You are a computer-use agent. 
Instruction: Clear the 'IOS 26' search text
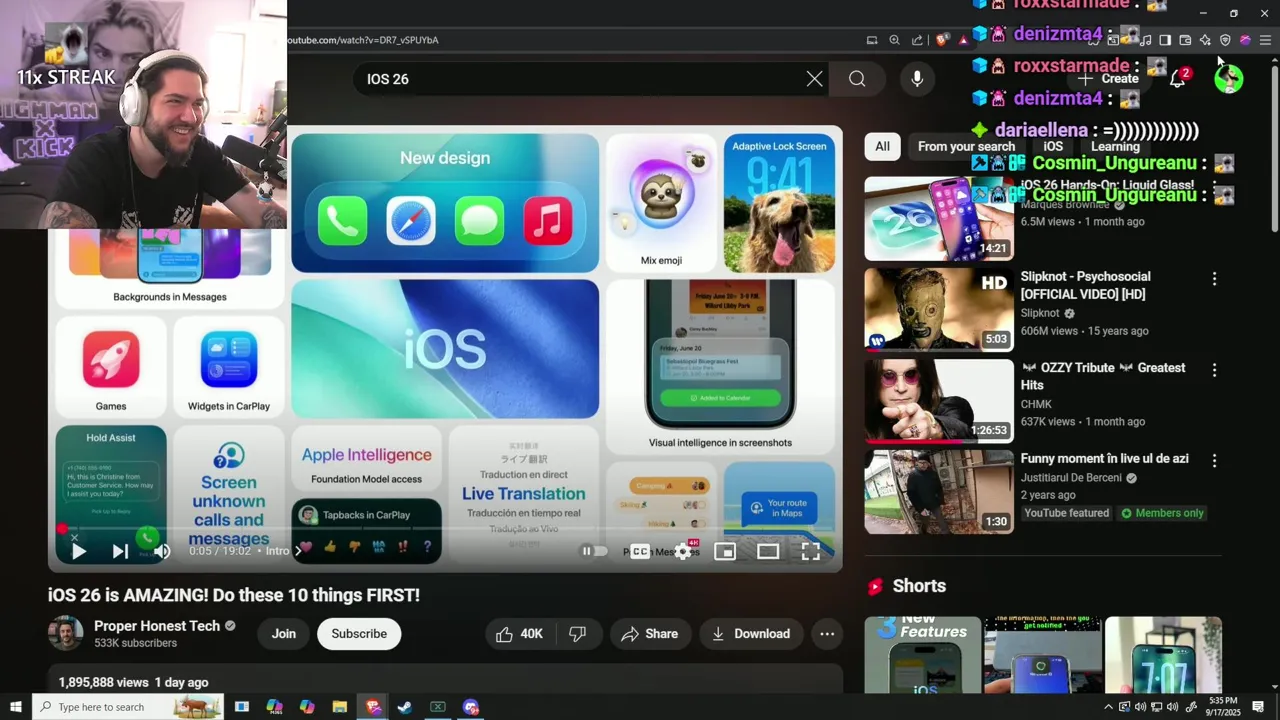coord(815,79)
